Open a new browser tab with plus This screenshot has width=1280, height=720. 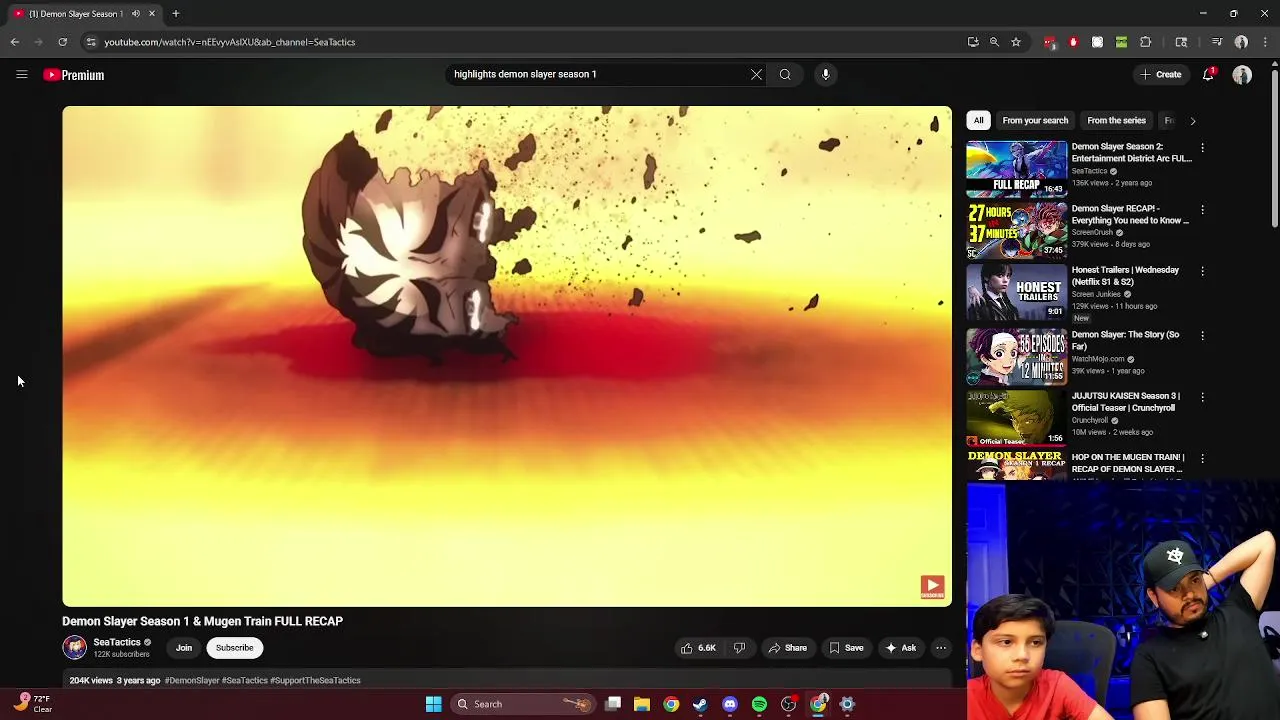tap(175, 13)
